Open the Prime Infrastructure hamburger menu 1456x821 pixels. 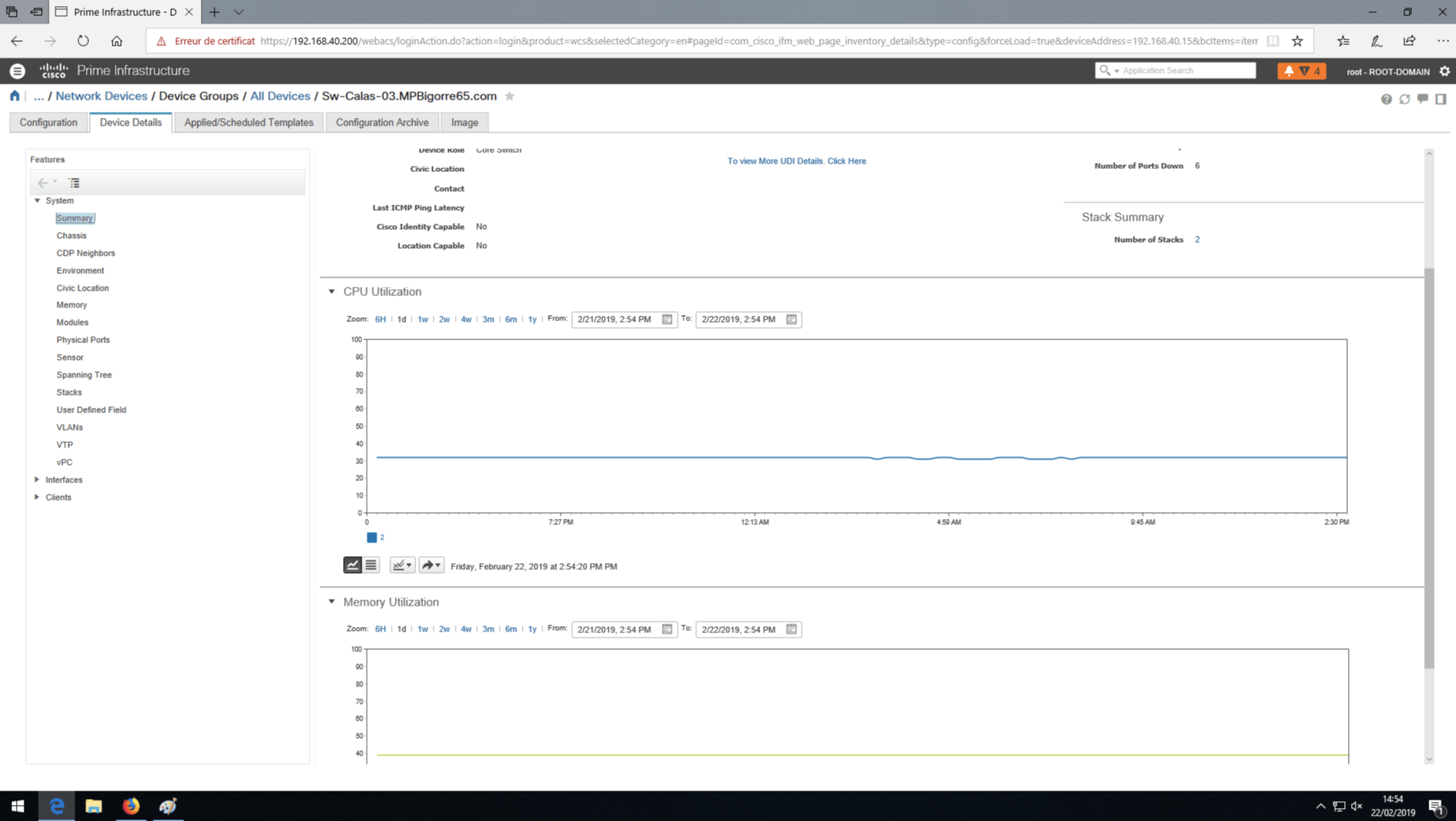coord(17,71)
